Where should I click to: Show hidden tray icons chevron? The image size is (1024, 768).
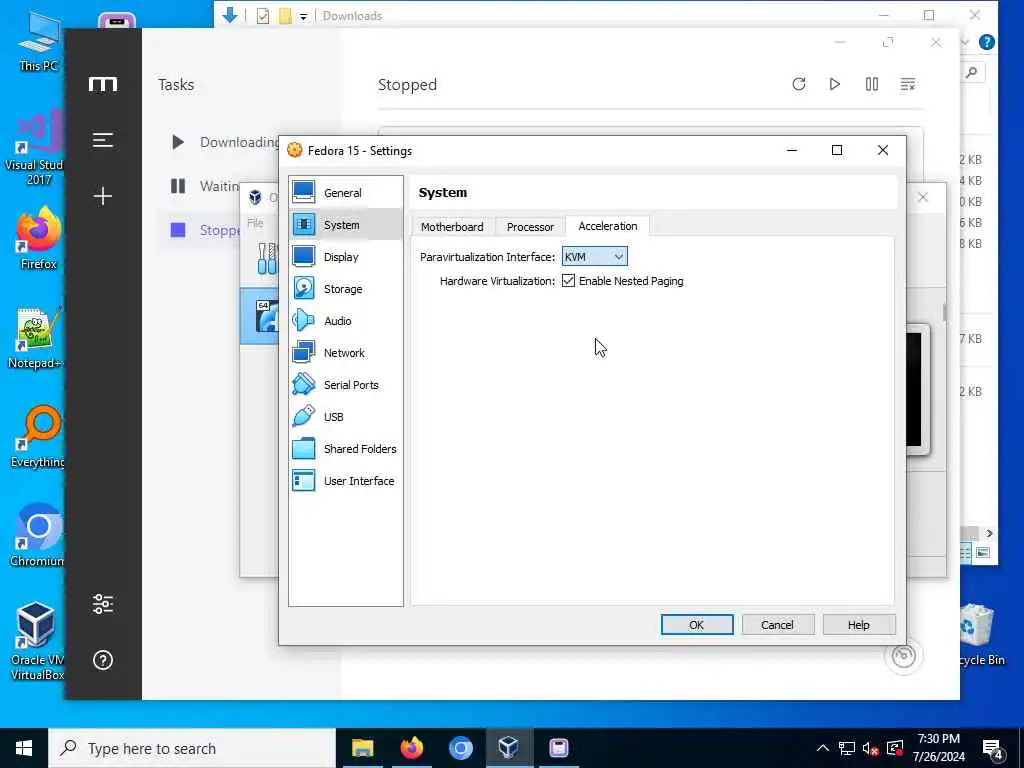pyautogui.click(x=823, y=748)
